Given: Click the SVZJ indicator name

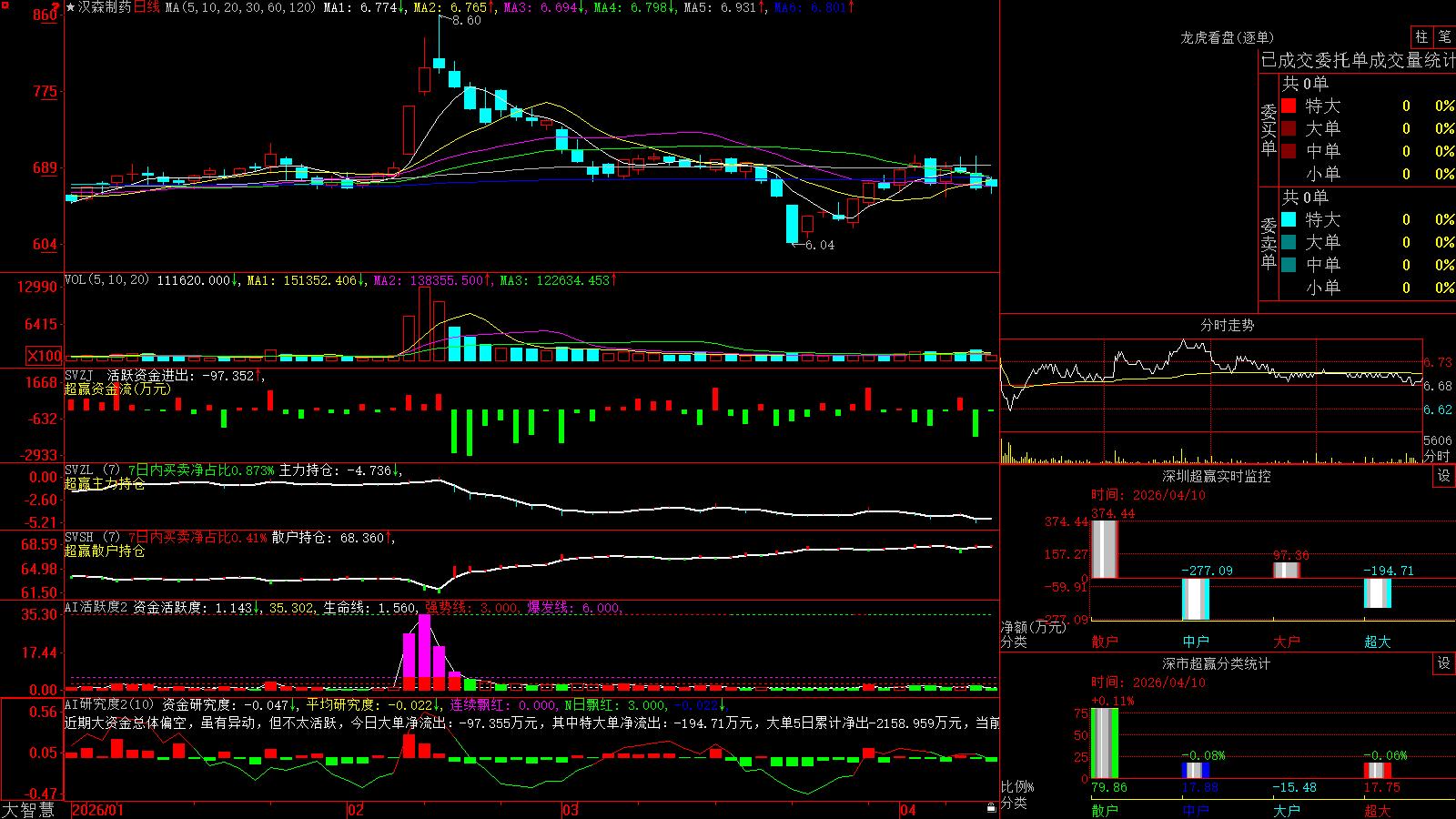Looking at the screenshot, I should coord(79,376).
